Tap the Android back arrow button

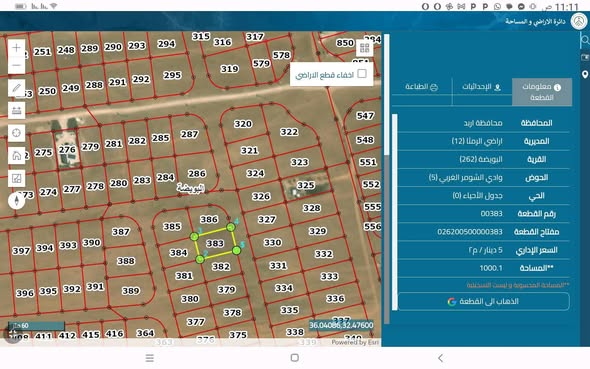point(441,358)
